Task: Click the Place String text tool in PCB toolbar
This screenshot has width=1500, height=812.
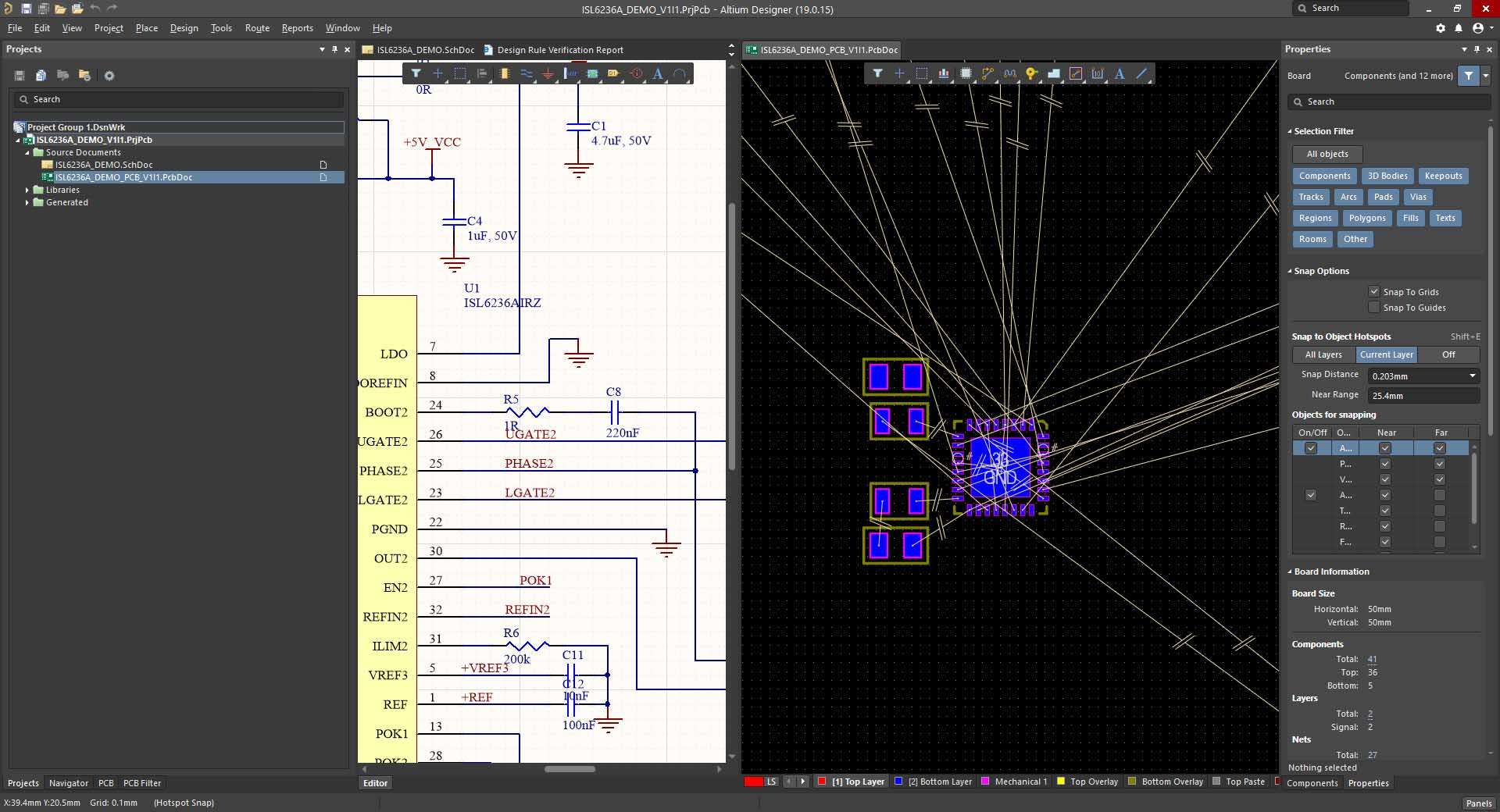Action: [x=1120, y=73]
